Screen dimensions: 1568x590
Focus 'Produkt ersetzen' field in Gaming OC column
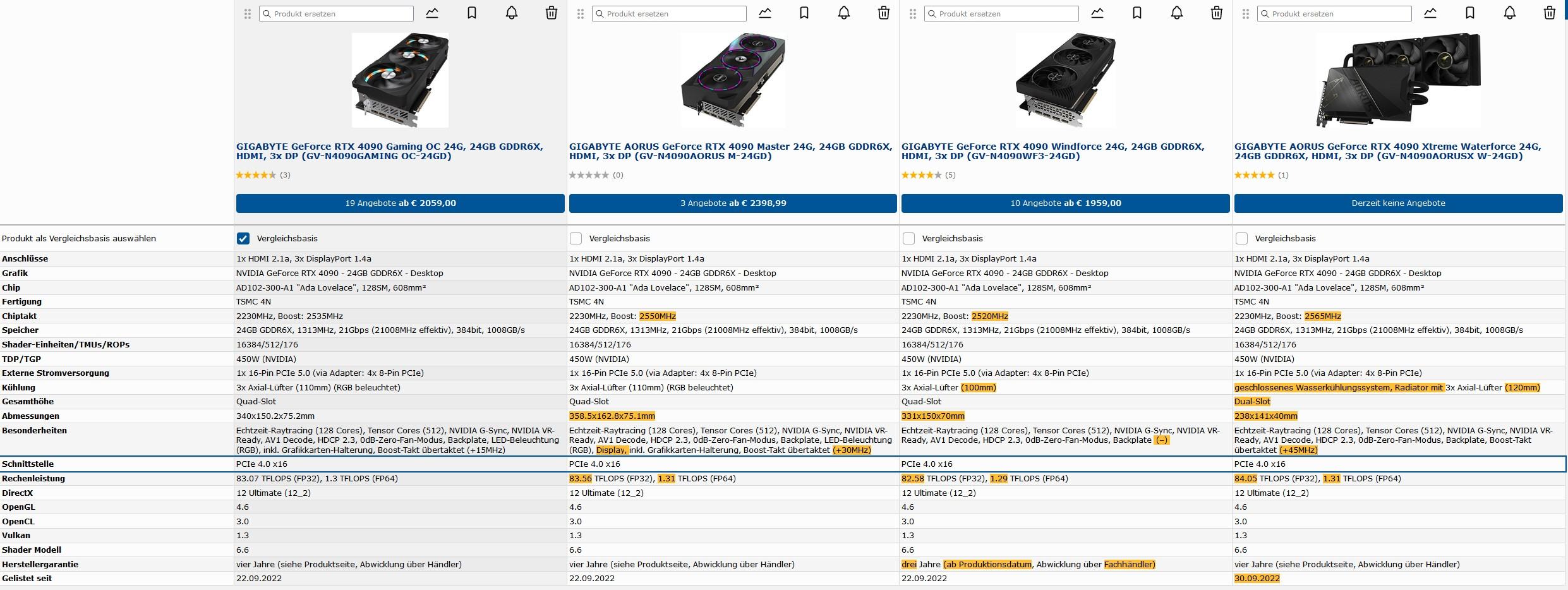336,14
